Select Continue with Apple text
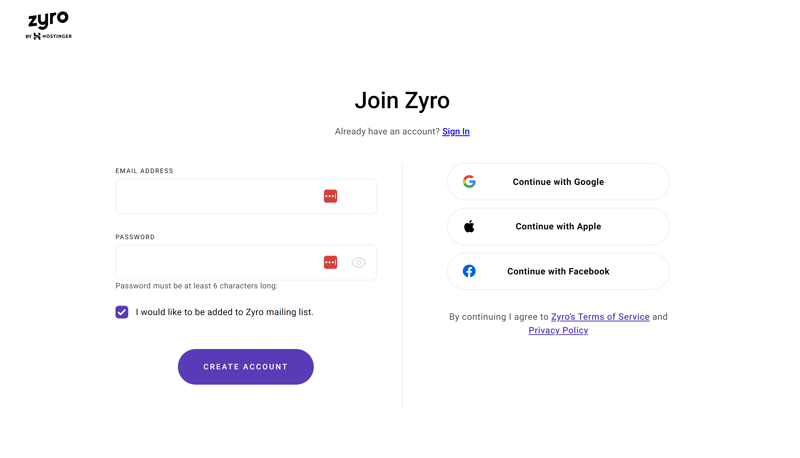Viewport: 800px width, 458px height. 558,226
